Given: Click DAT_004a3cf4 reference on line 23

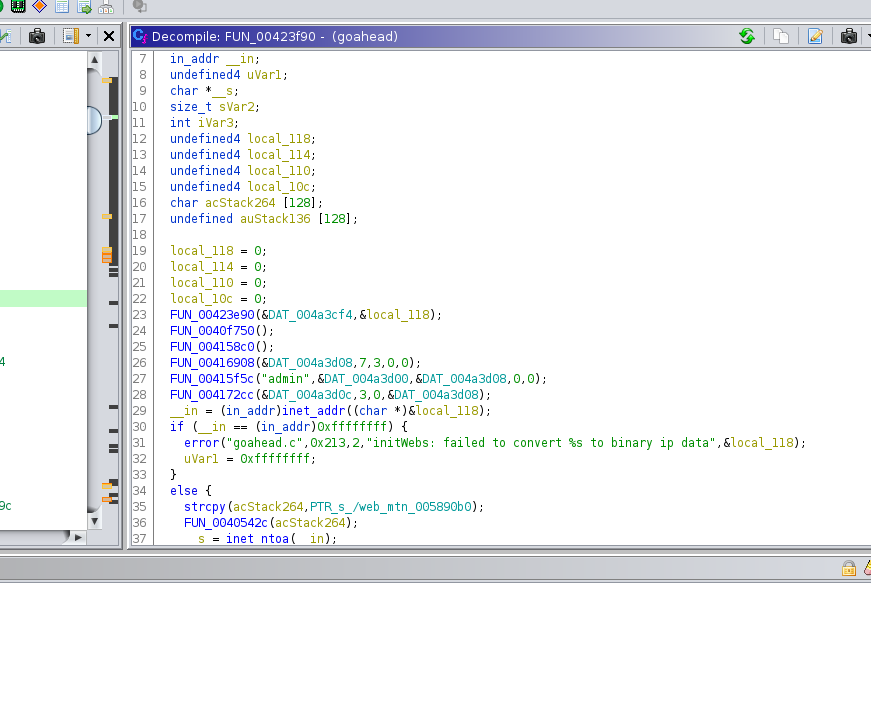Looking at the screenshot, I should coord(311,315).
